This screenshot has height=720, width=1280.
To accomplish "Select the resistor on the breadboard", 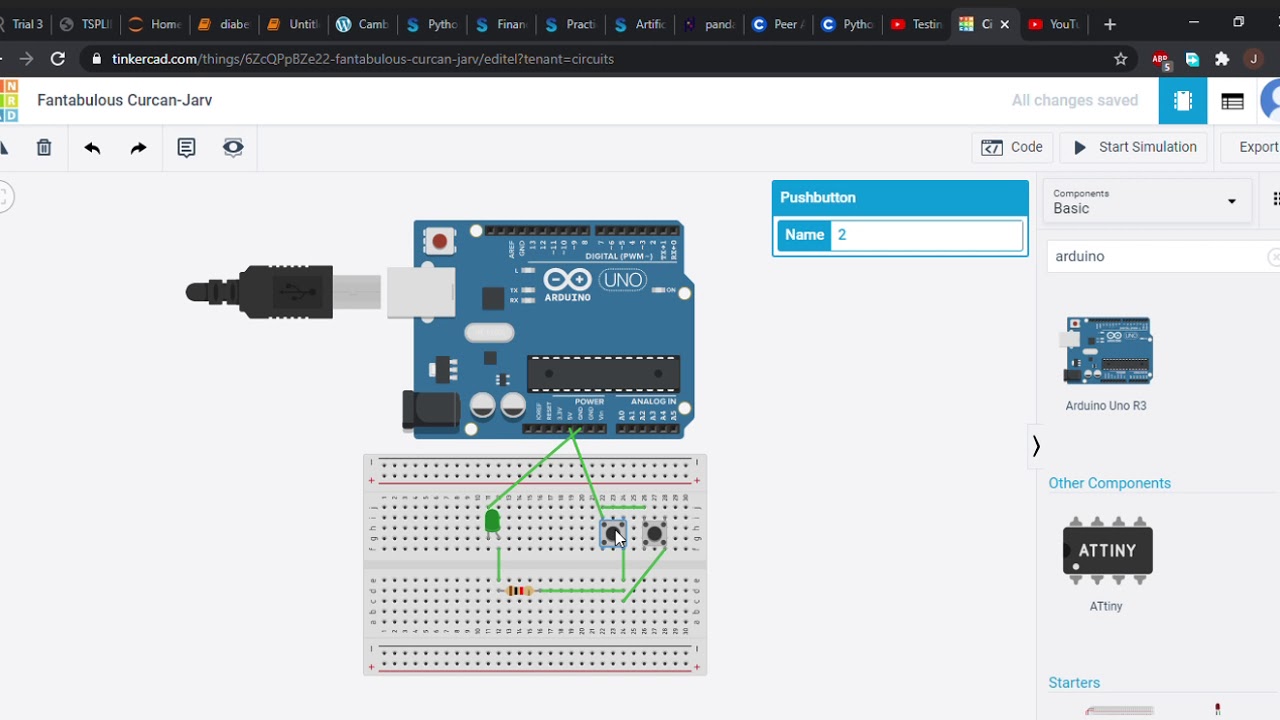I will pyautogui.click(x=519, y=591).
